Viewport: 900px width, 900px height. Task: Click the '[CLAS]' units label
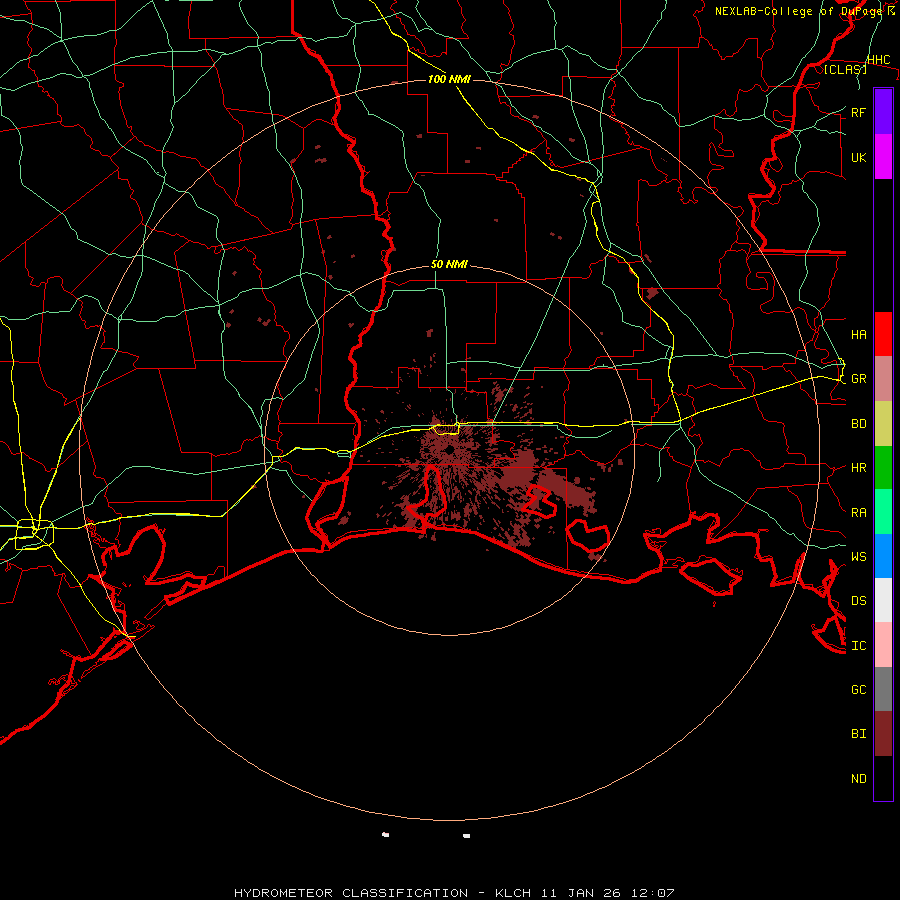(x=845, y=69)
